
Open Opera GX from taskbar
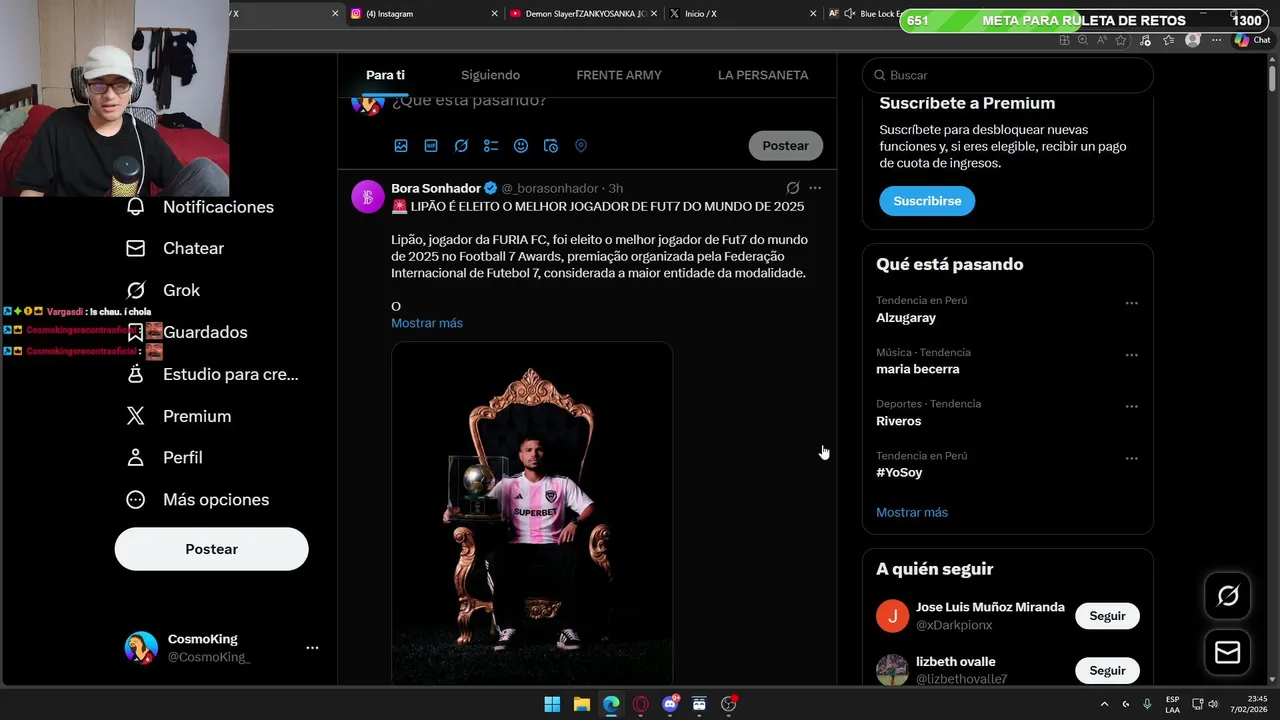click(x=640, y=704)
